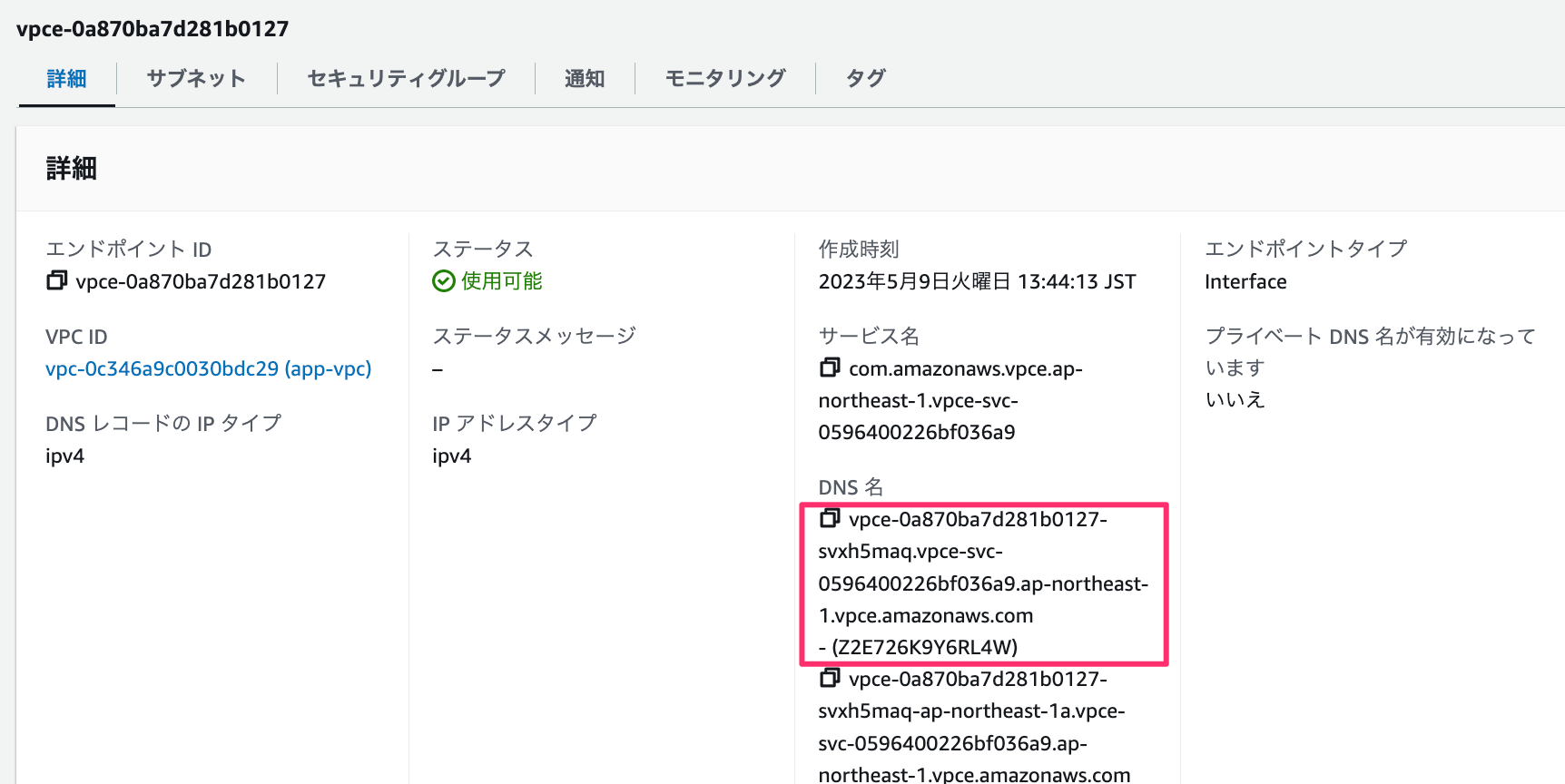Click the 作成時刻 label
This screenshot has width=1565, height=784.
859,249
